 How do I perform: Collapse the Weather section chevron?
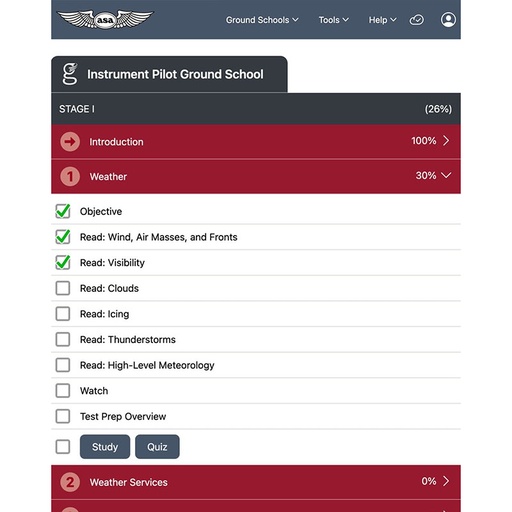point(446,175)
